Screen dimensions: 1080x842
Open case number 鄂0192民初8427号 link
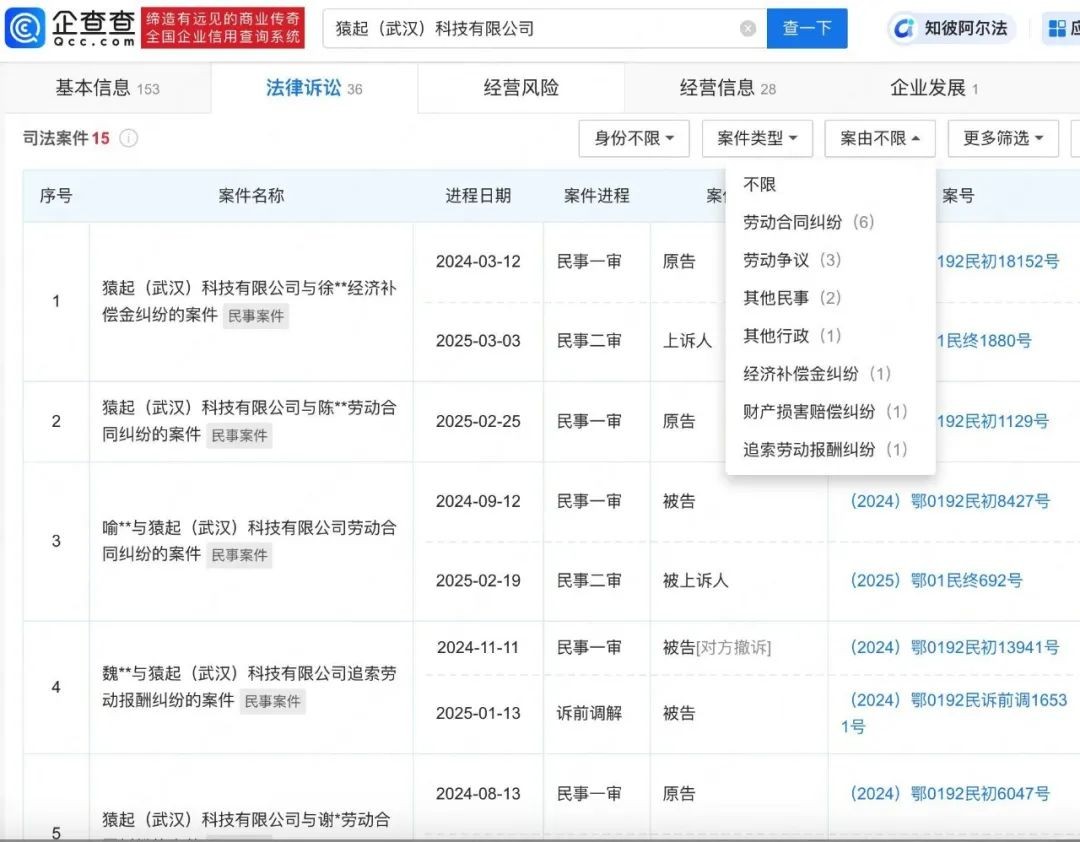(949, 501)
